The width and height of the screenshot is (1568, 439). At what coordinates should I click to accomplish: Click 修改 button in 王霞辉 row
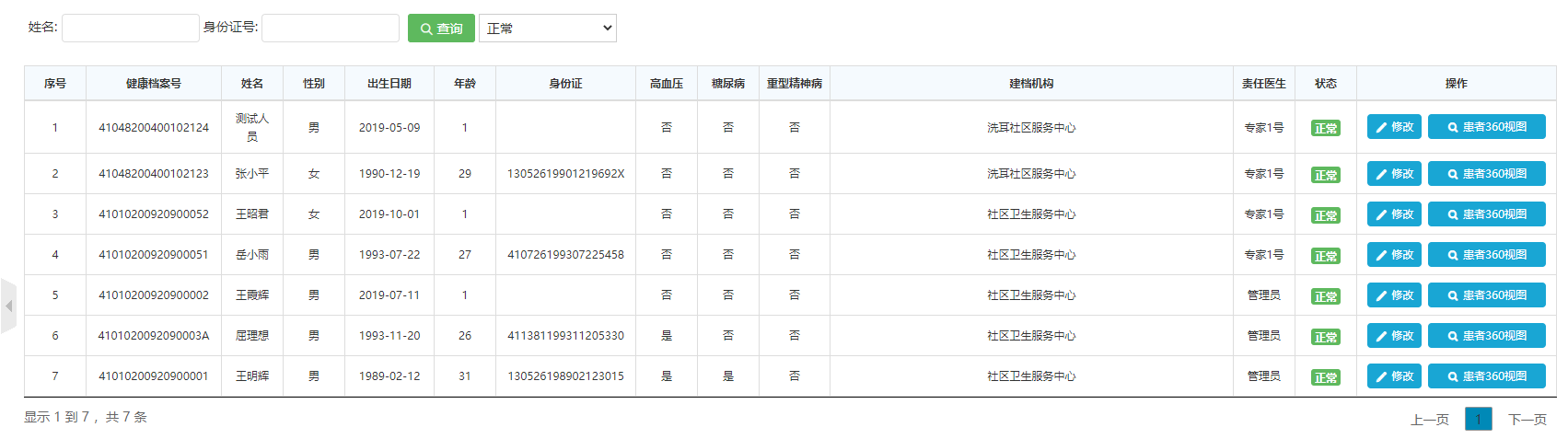[1394, 295]
